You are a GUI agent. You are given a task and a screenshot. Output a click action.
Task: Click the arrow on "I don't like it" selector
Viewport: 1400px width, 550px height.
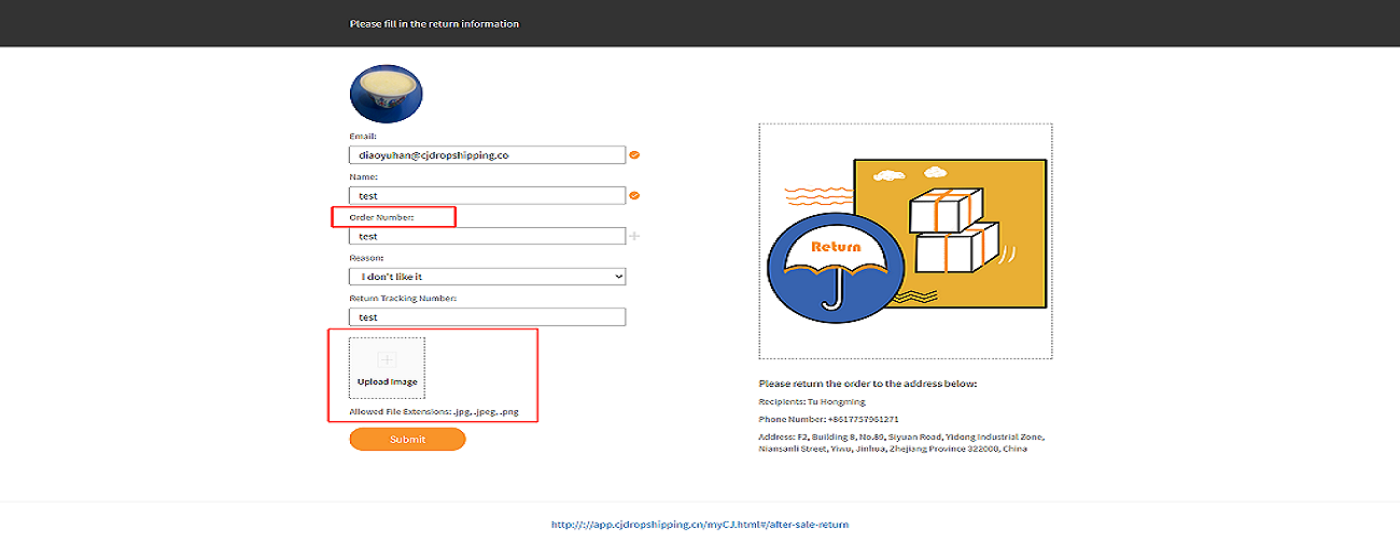tap(618, 276)
